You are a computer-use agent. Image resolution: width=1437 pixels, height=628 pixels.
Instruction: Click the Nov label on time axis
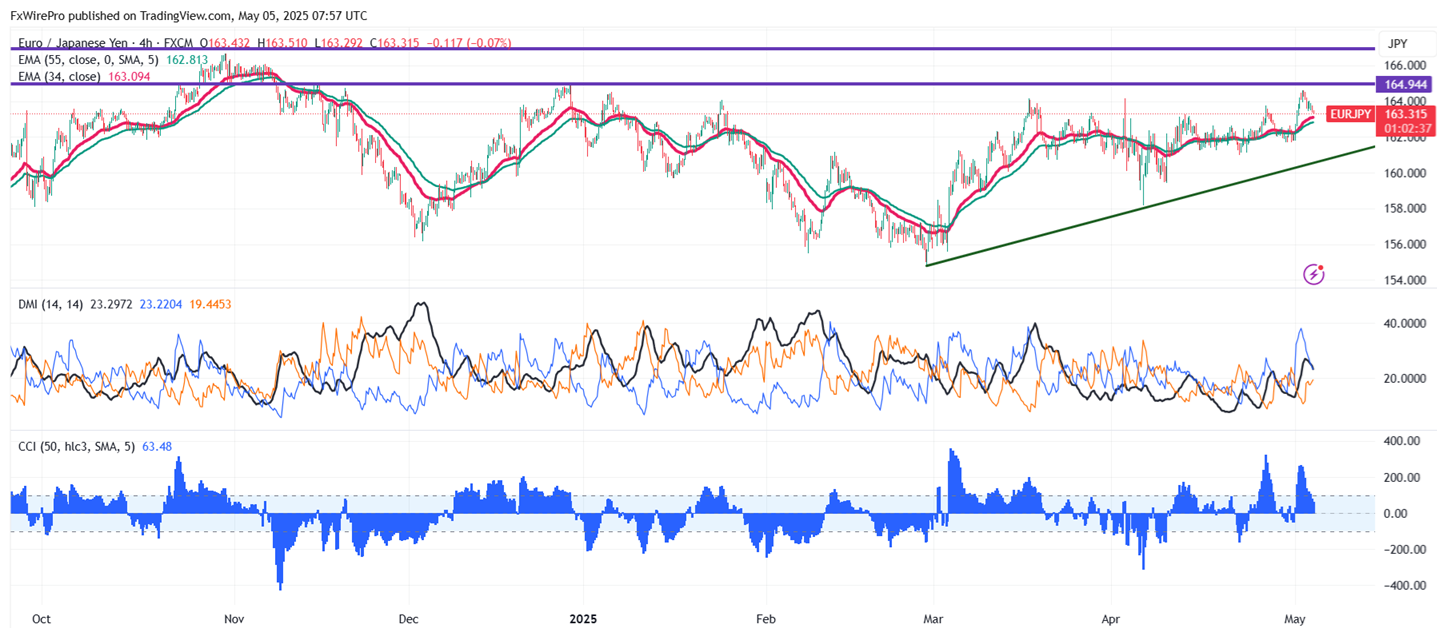tap(235, 618)
